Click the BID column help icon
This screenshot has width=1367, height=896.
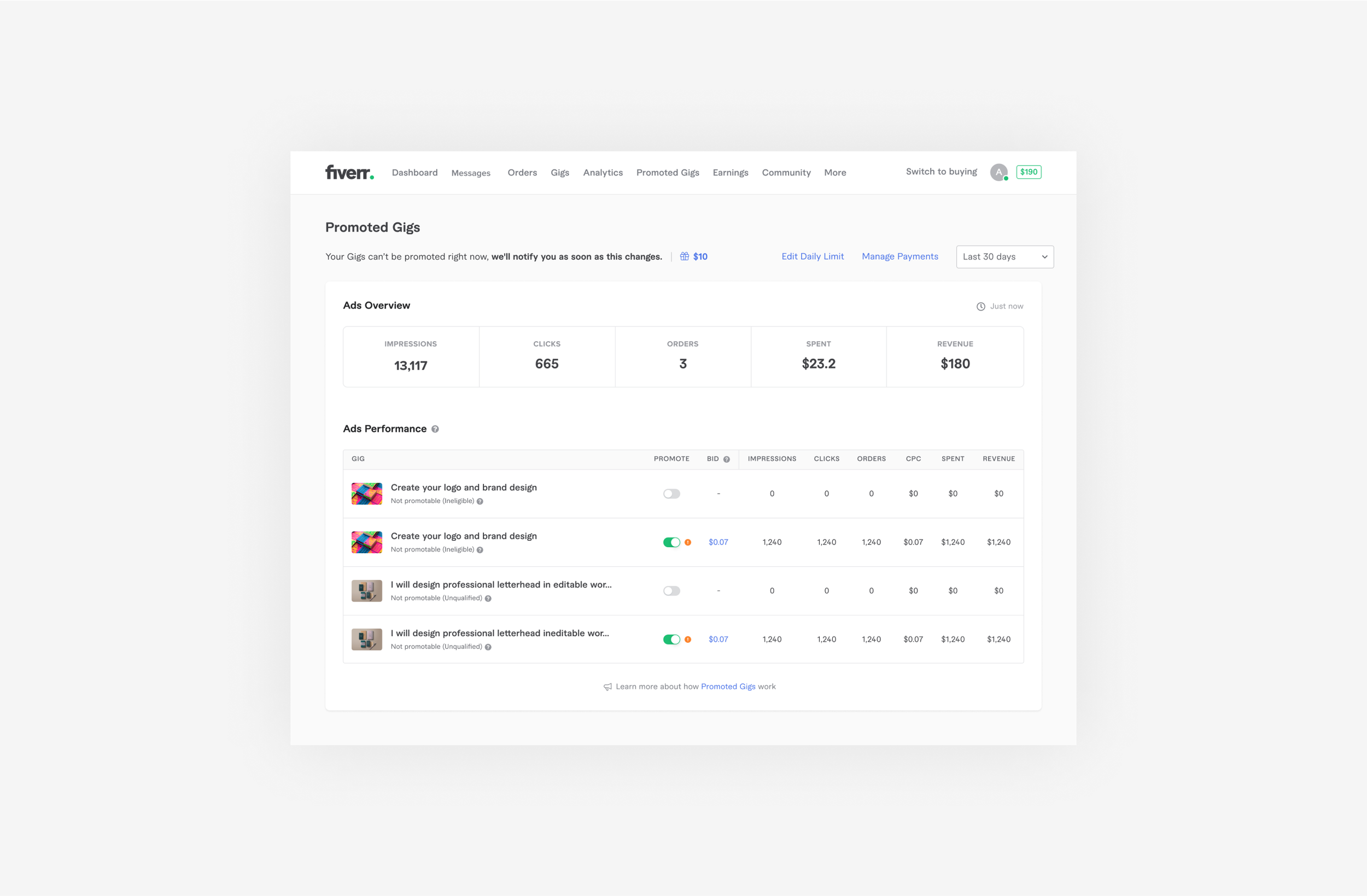[x=726, y=459]
